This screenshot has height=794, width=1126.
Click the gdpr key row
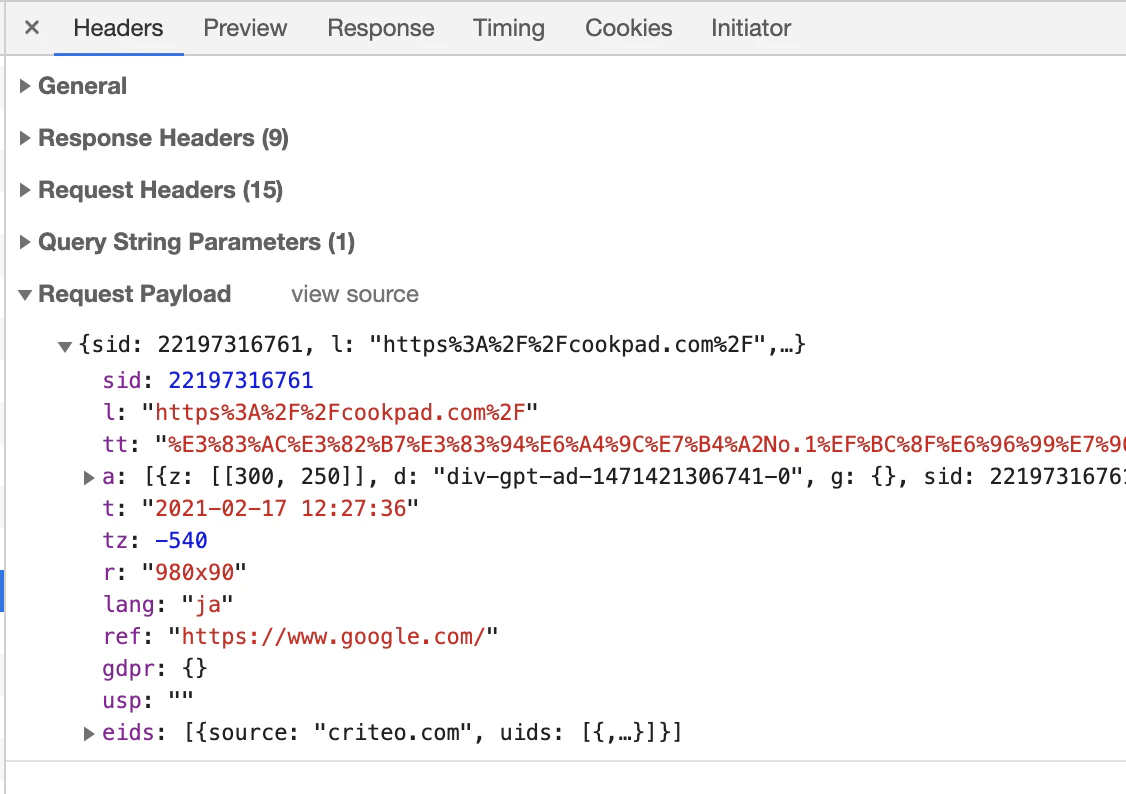(155, 668)
